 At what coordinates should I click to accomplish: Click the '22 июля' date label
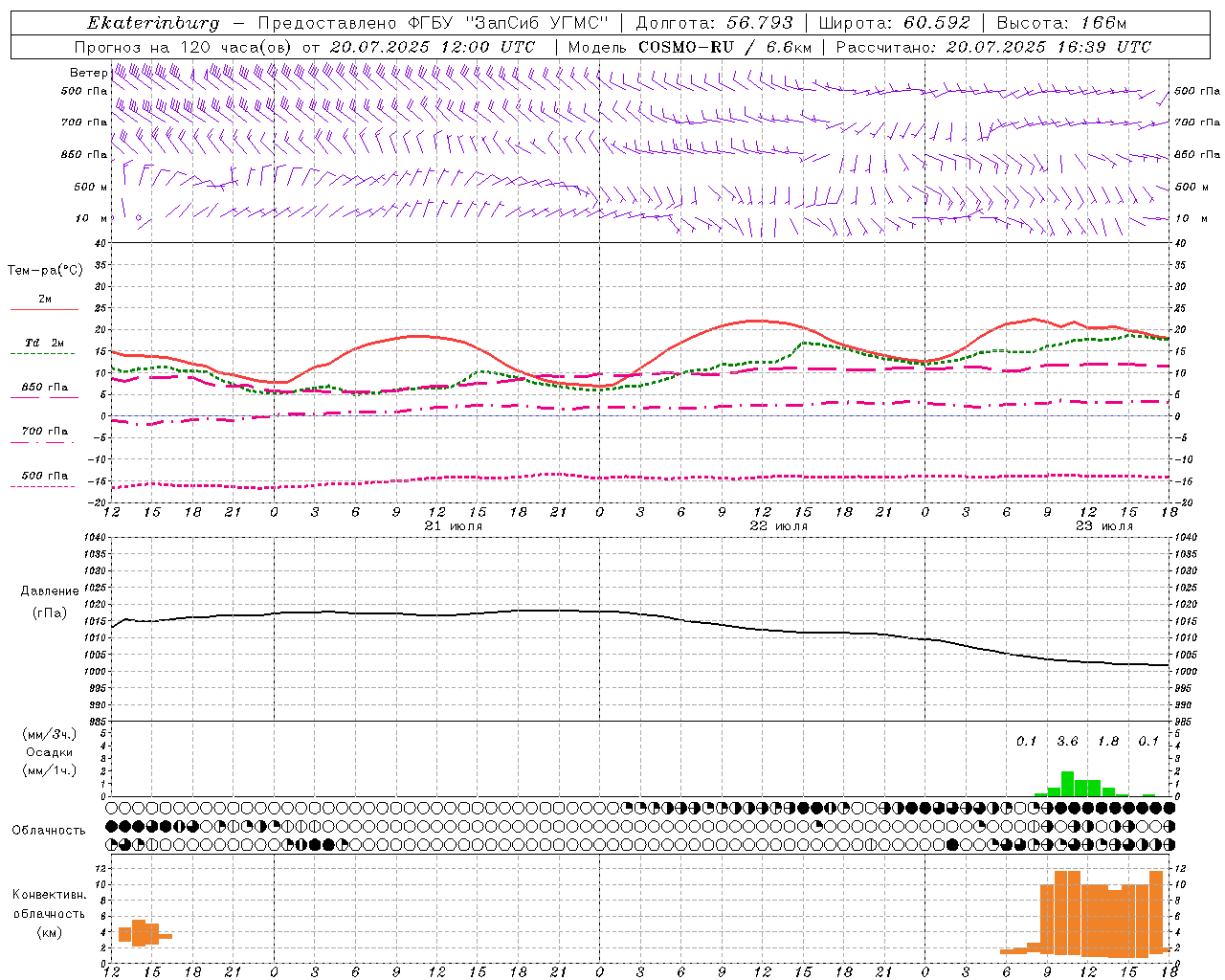pyautogui.click(x=779, y=526)
